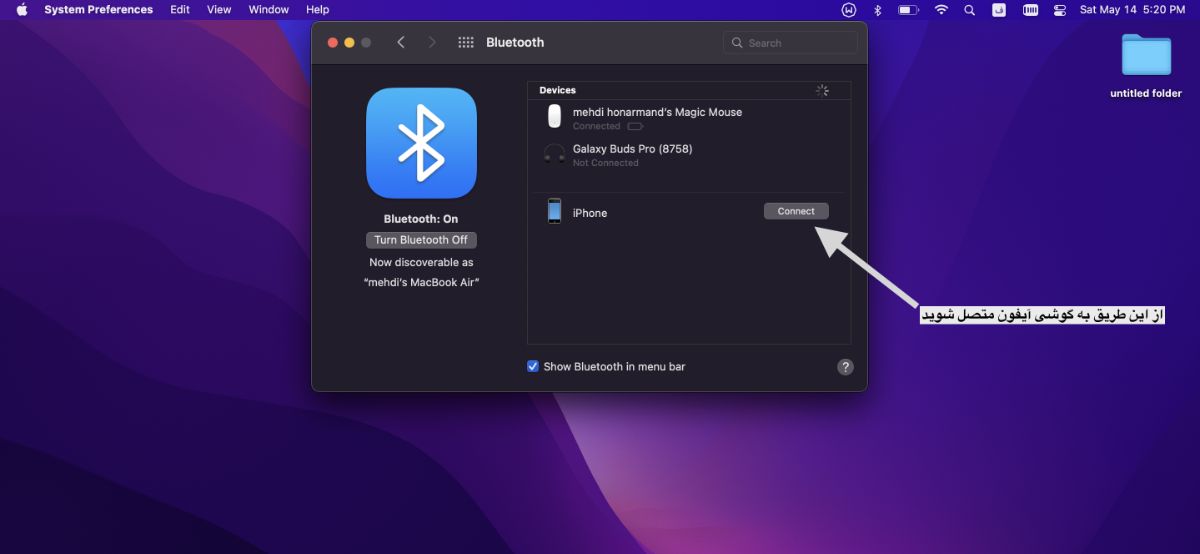1200x554 pixels.
Task: Open the View menu
Action: 219,9
